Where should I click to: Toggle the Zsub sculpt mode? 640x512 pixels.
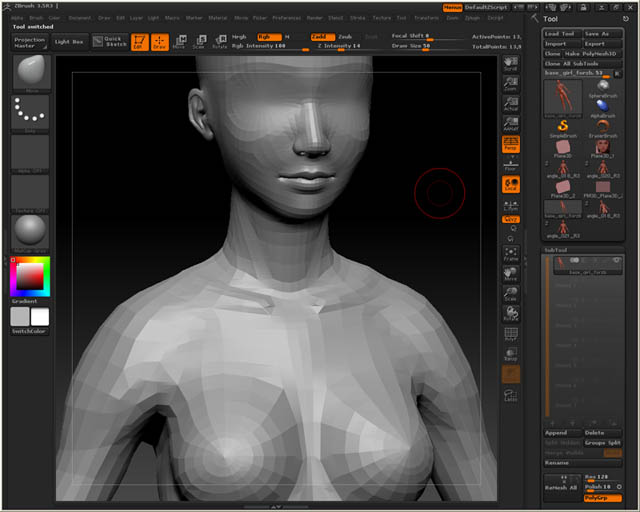[x=345, y=37]
